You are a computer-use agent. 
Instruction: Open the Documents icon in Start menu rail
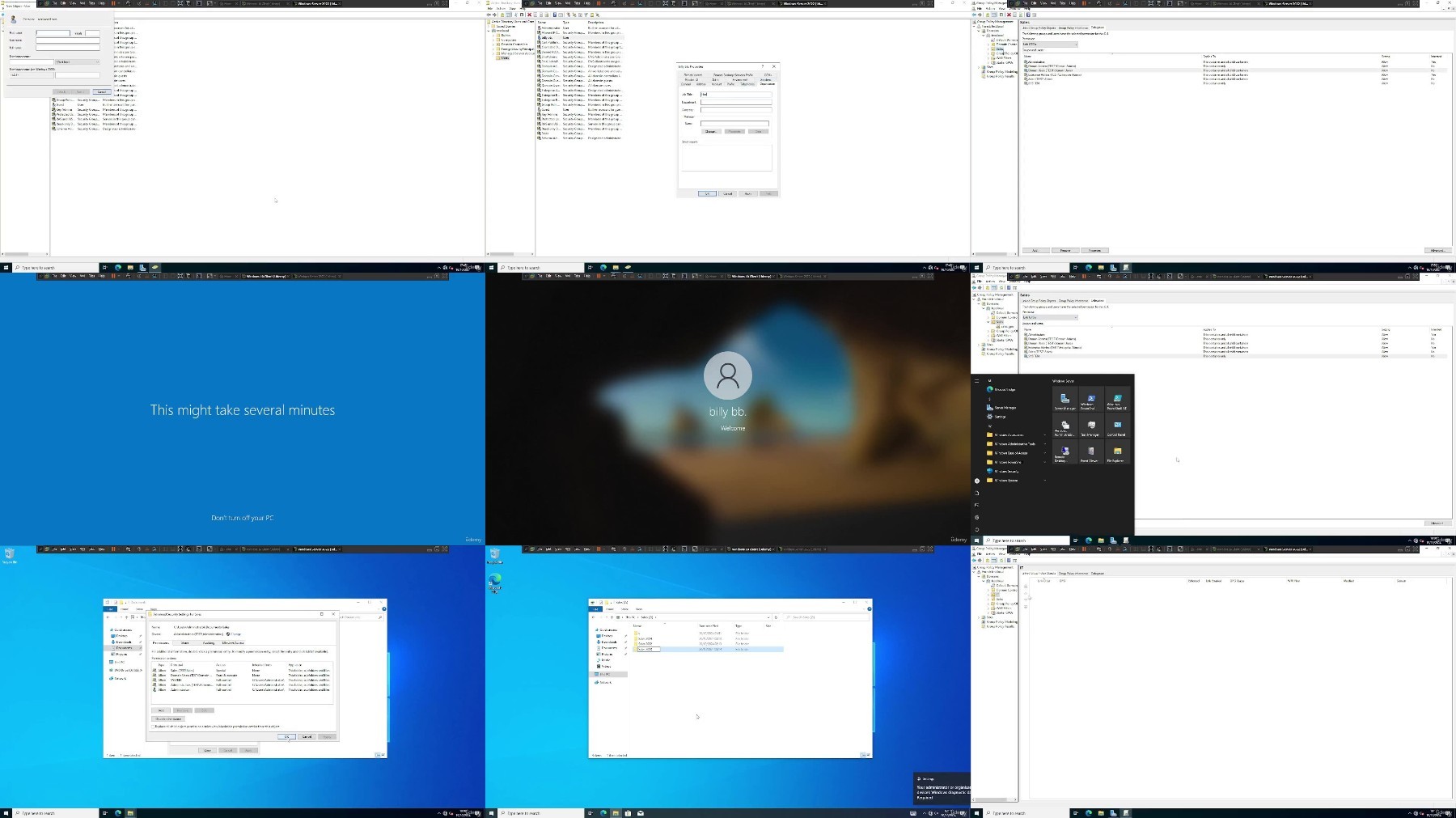click(x=976, y=493)
